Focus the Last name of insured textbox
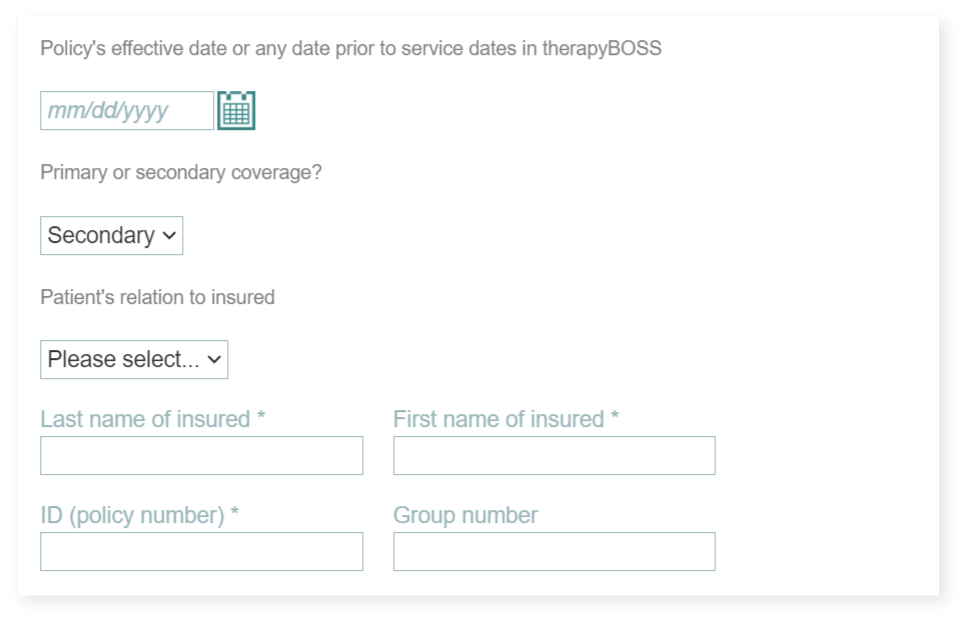Image resolution: width=962 pixels, height=618 pixels. [201, 456]
